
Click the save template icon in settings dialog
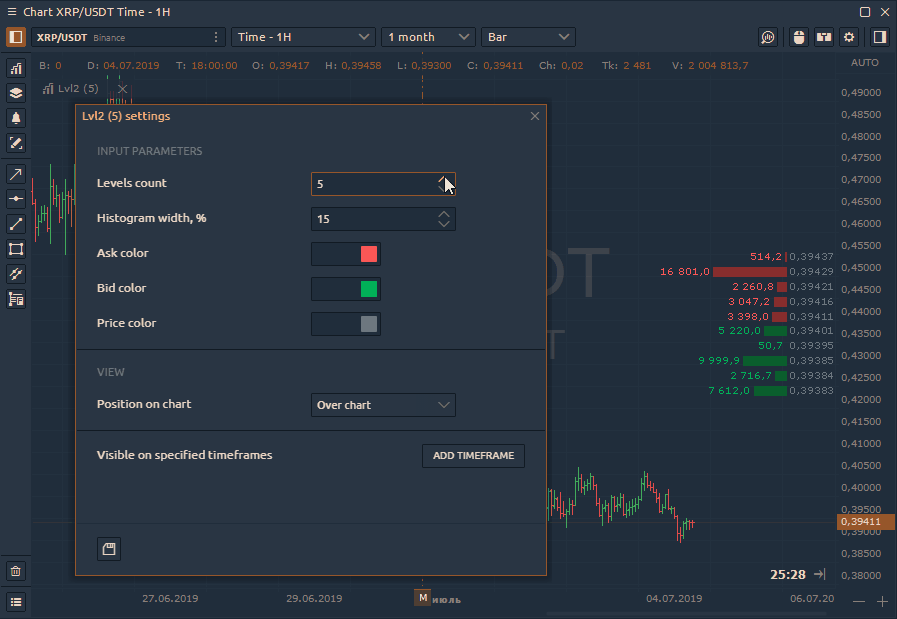[109, 549]
